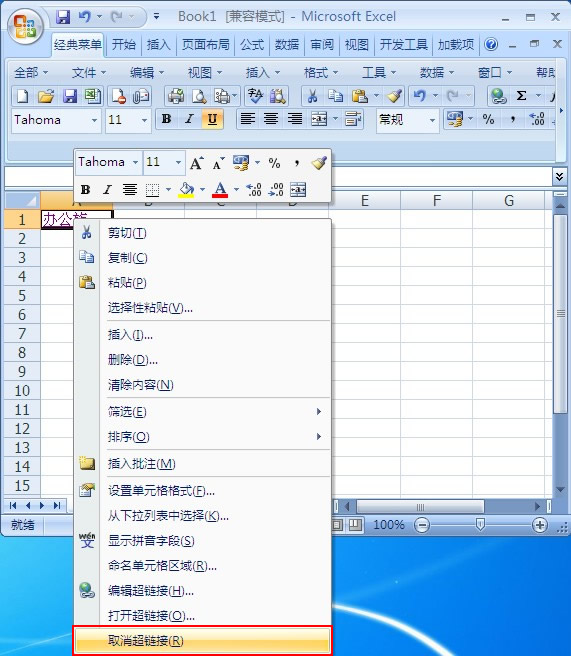Image resolution: width=571 pixels, height=656 pixels.
Task: Open fill color dropdown arrow in mini toolbar
Action: pos(202,190)
